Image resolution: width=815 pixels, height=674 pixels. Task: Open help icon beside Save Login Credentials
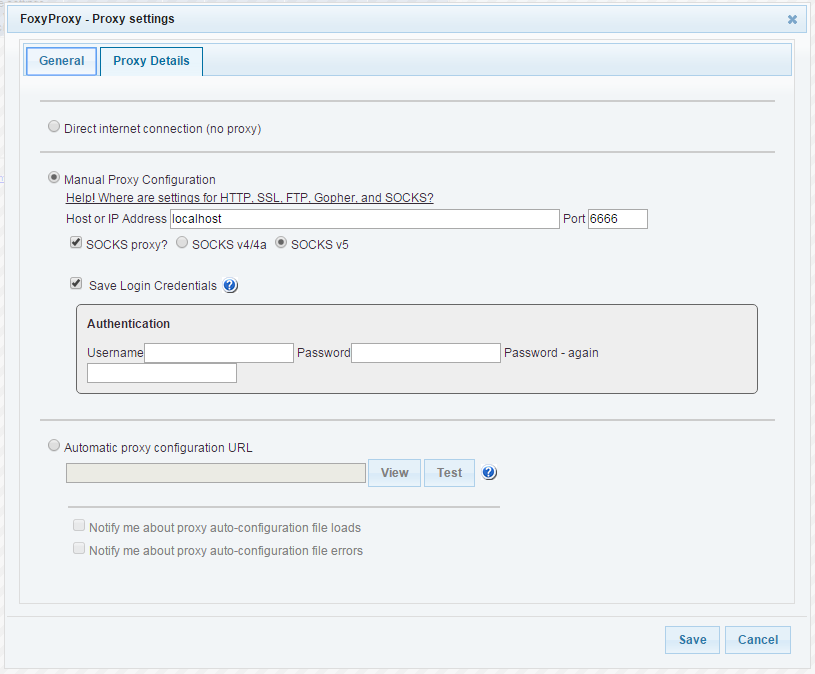pos(230,285)
